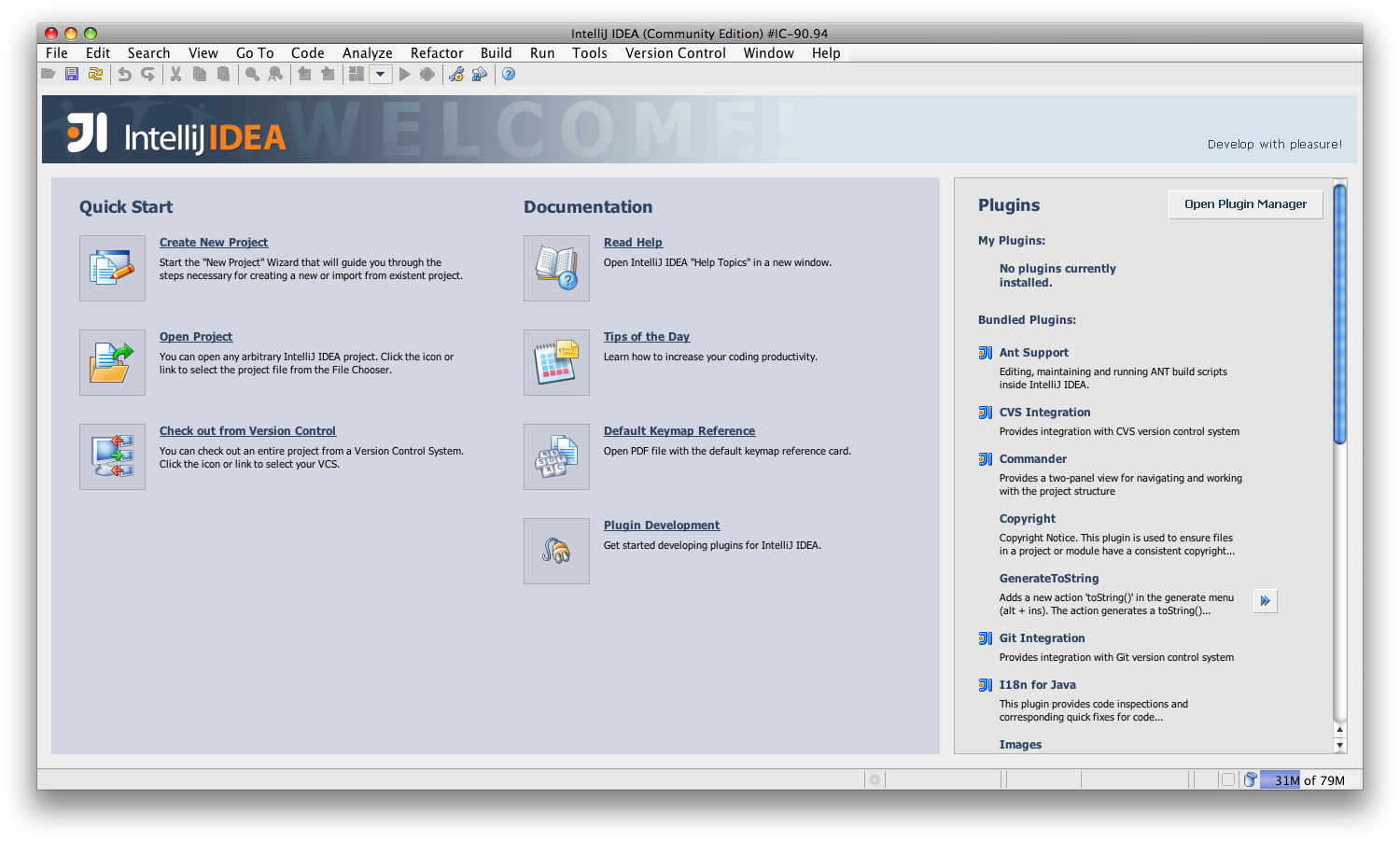Screen dimensions: 1400x841
Task: Click the Plugin Development icon
Action: [556, 551]
